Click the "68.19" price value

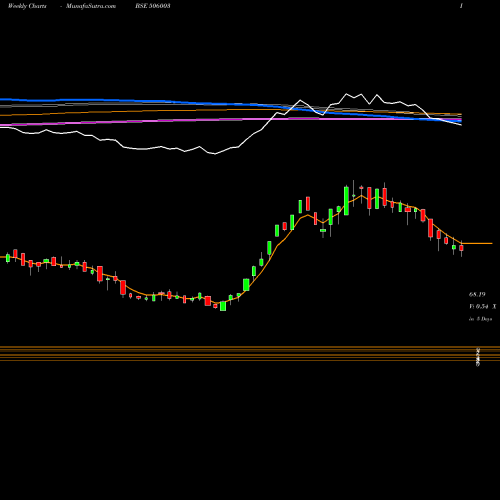(x=477, y=295)
